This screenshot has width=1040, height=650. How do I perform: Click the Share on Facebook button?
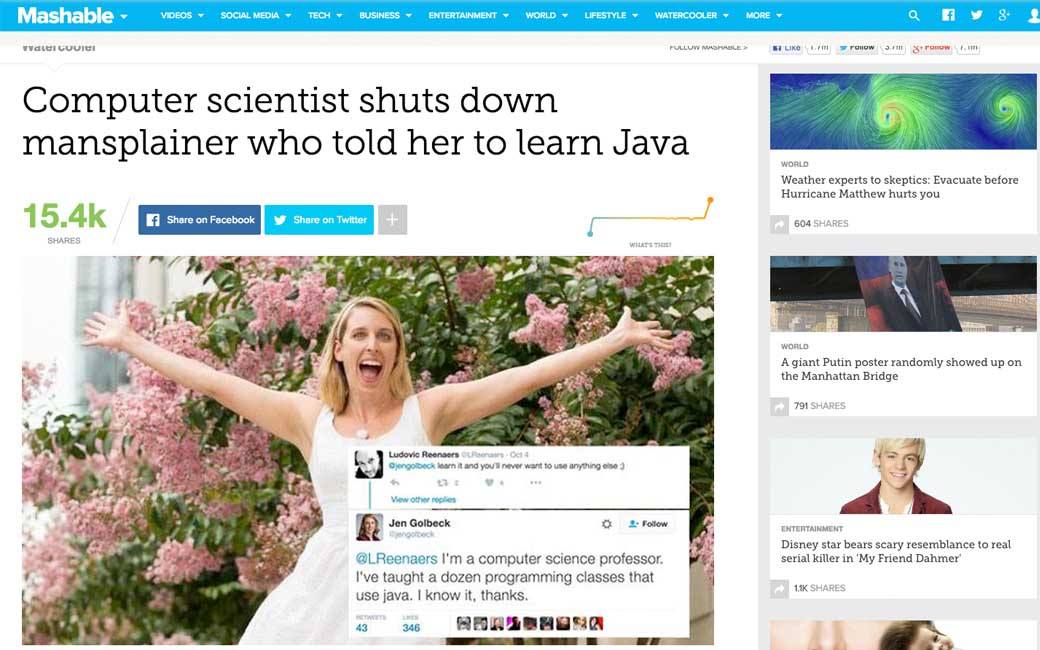200,220
